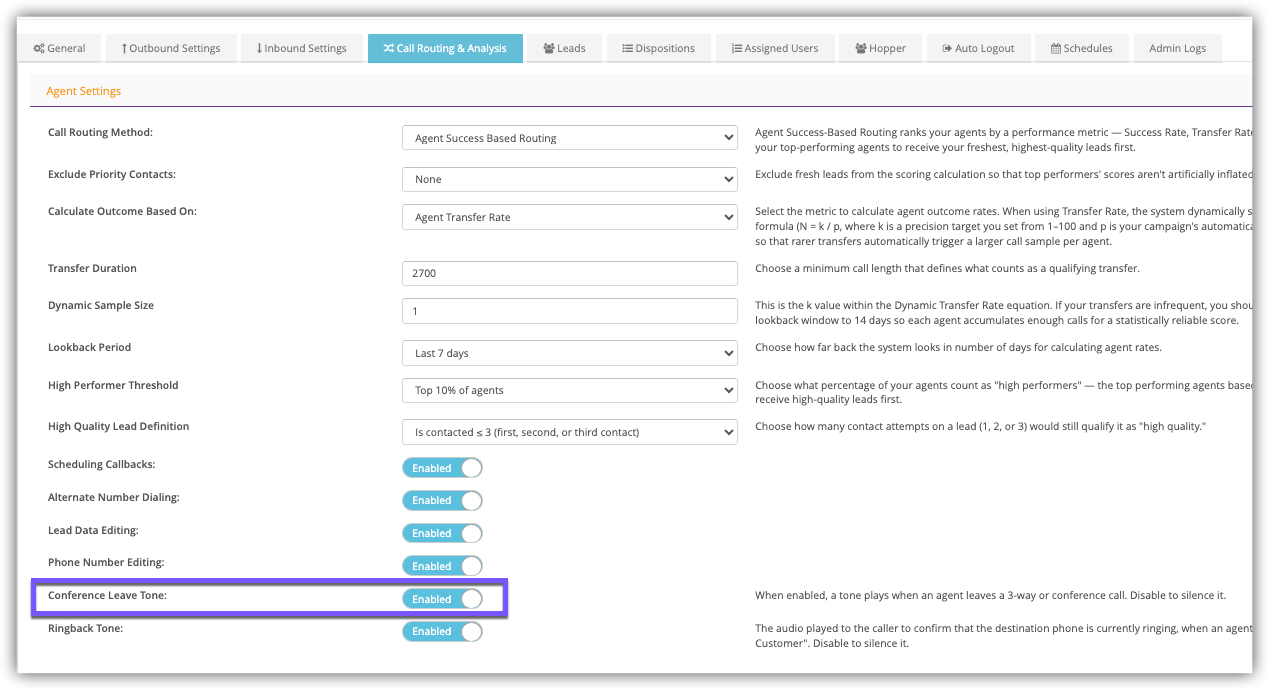Click the Agent Settings section heading
This screenshot has height=690, width=1269.
pos(84,91)
